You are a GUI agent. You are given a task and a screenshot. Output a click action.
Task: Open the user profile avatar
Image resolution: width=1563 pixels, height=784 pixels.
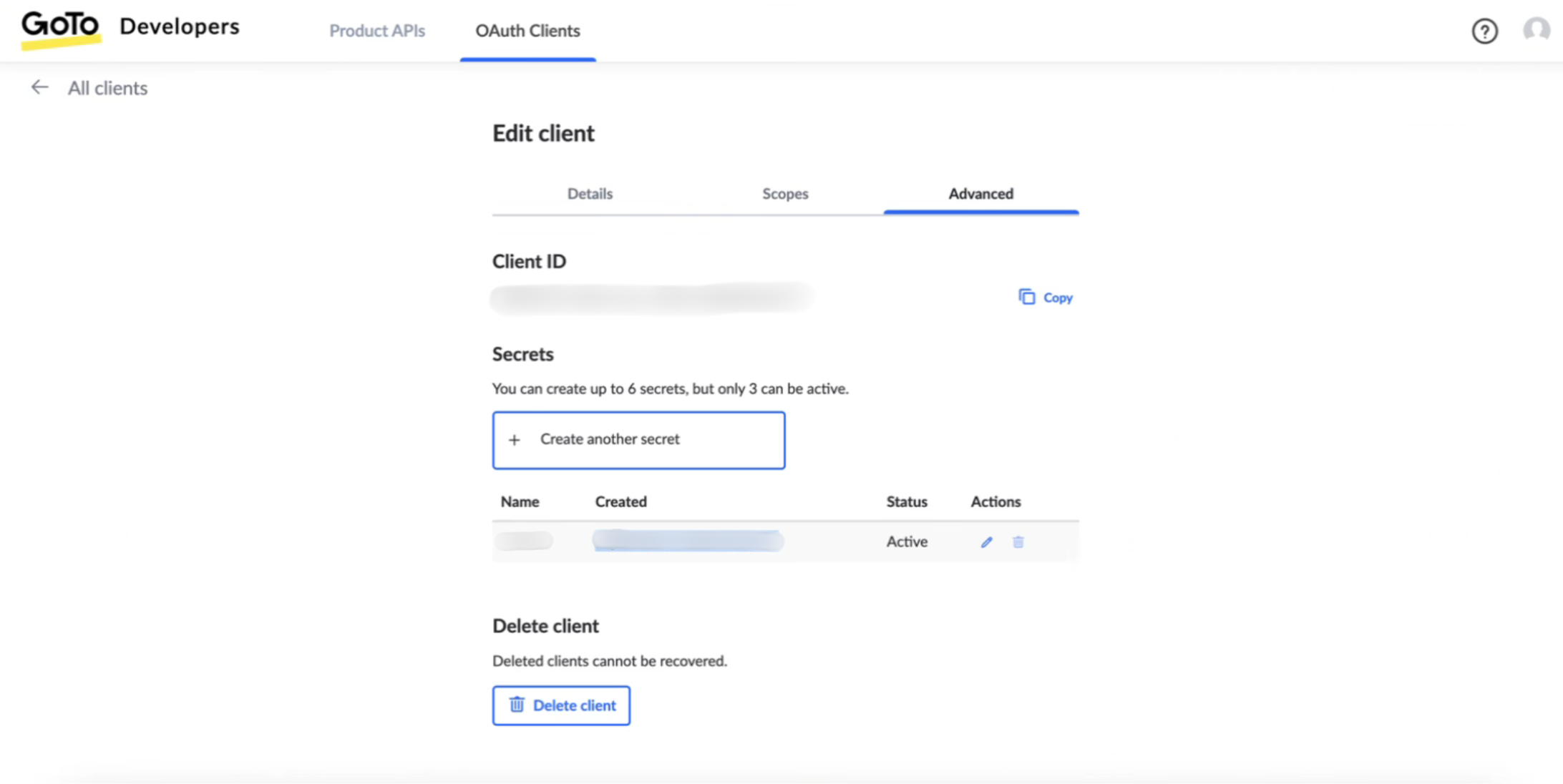click(x=1536, y=31)
